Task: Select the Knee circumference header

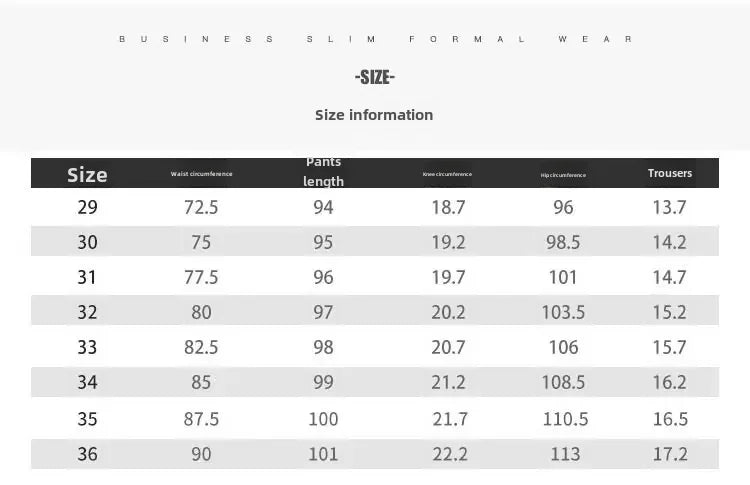Action: coord(447,174)
